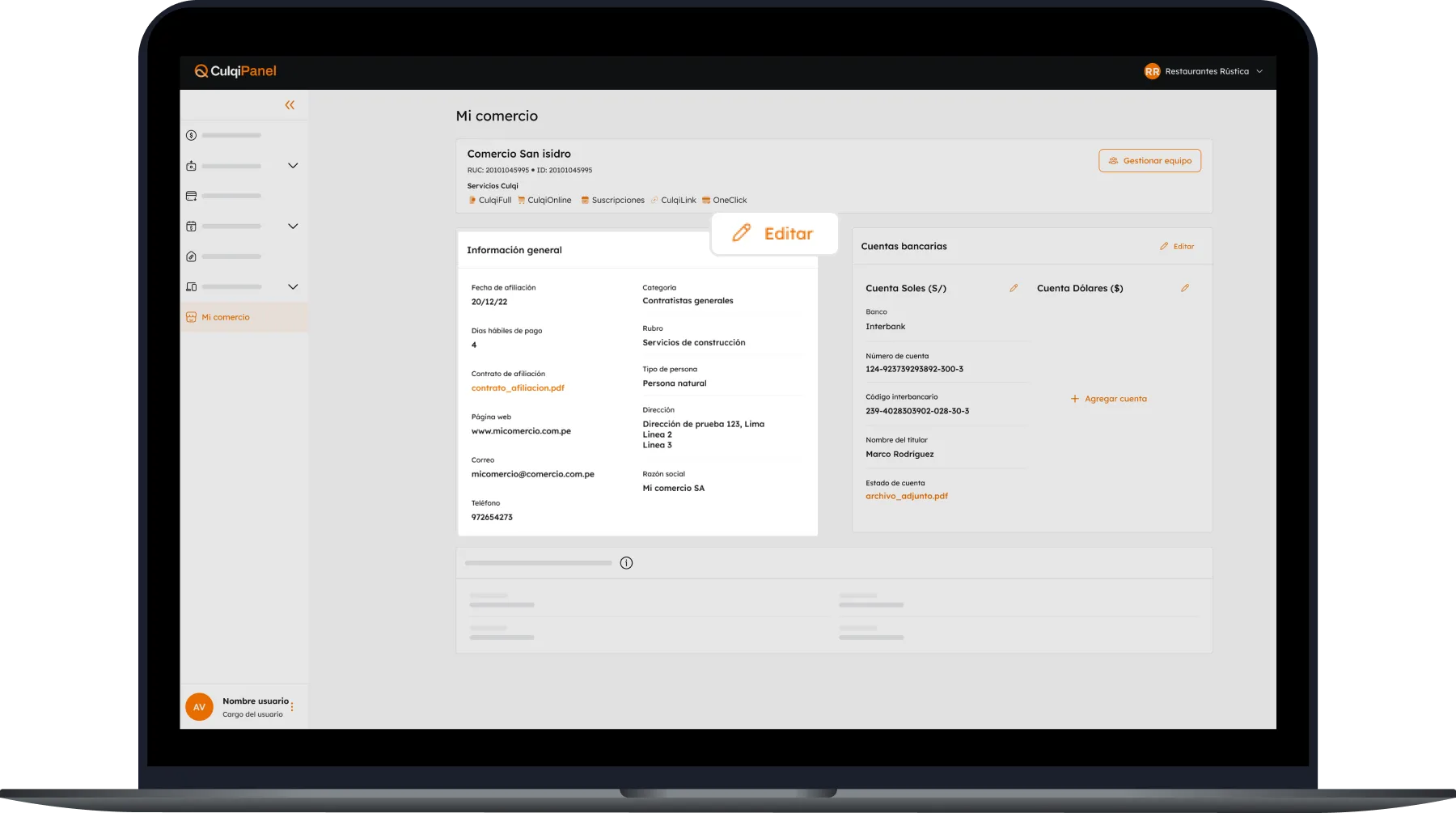Click Editar for Información general

(774, 234)
